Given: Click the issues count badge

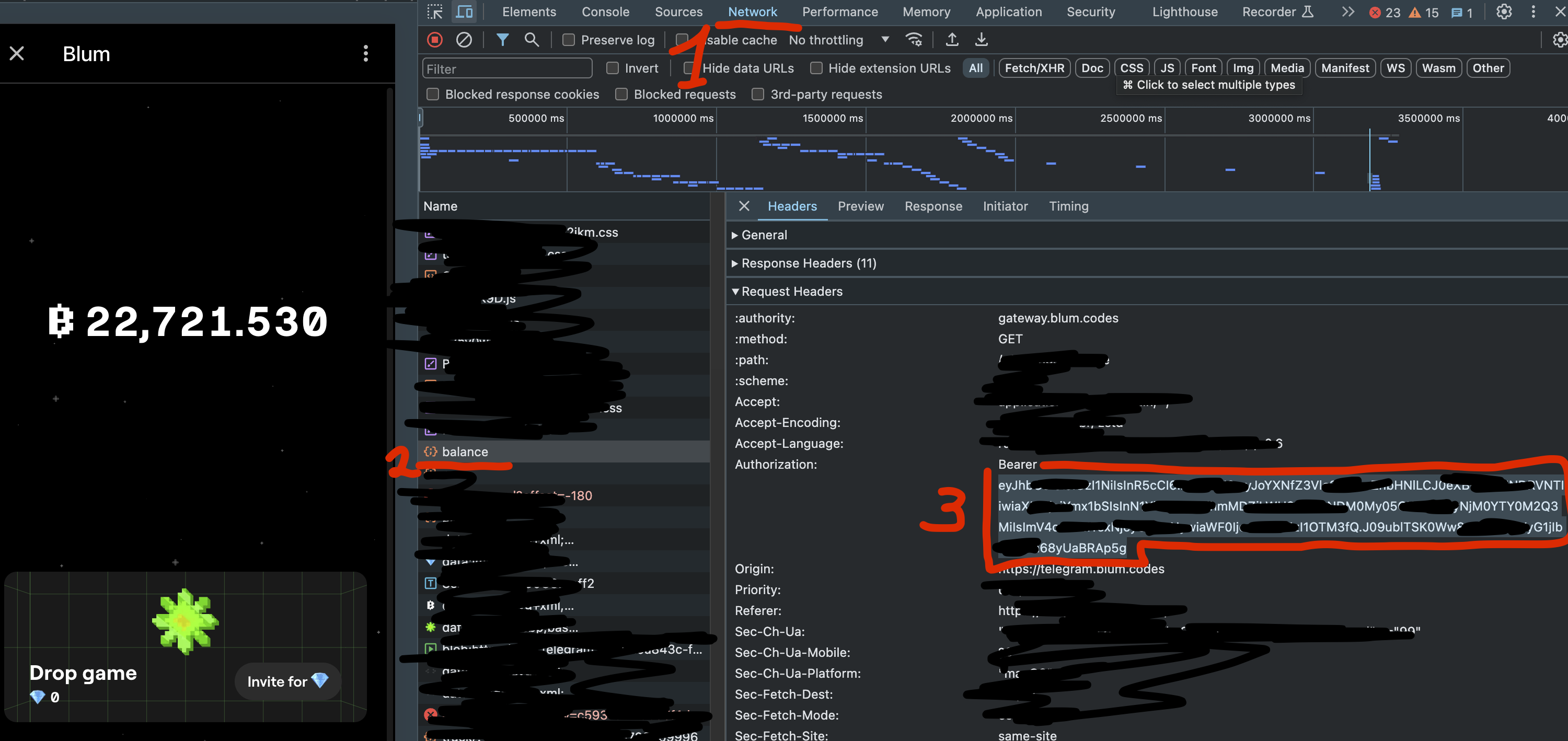Looking at the screenshot, I should [x=1462, y=12].
